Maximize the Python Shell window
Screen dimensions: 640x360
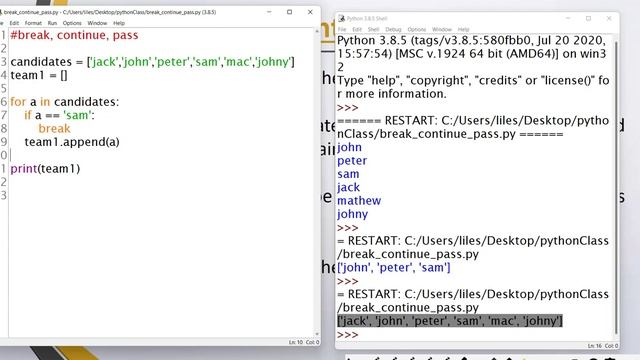(588, 18)
